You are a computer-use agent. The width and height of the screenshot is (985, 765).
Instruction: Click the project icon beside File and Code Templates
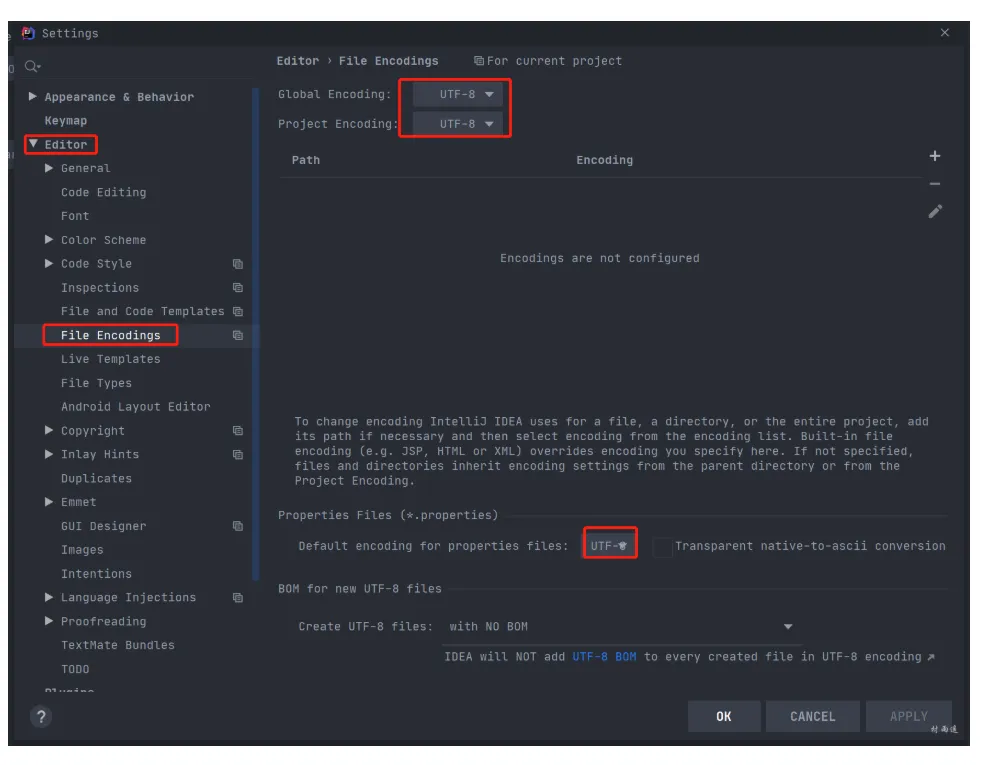[237, 312]
